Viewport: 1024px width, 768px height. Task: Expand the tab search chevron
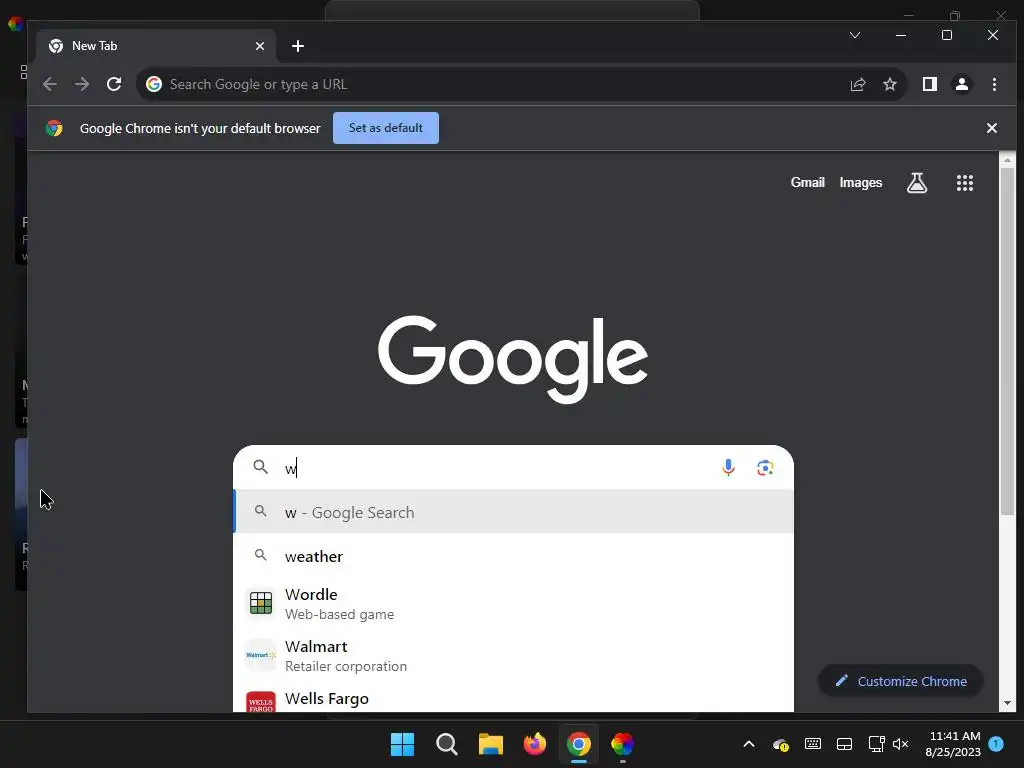coord(855,35)
